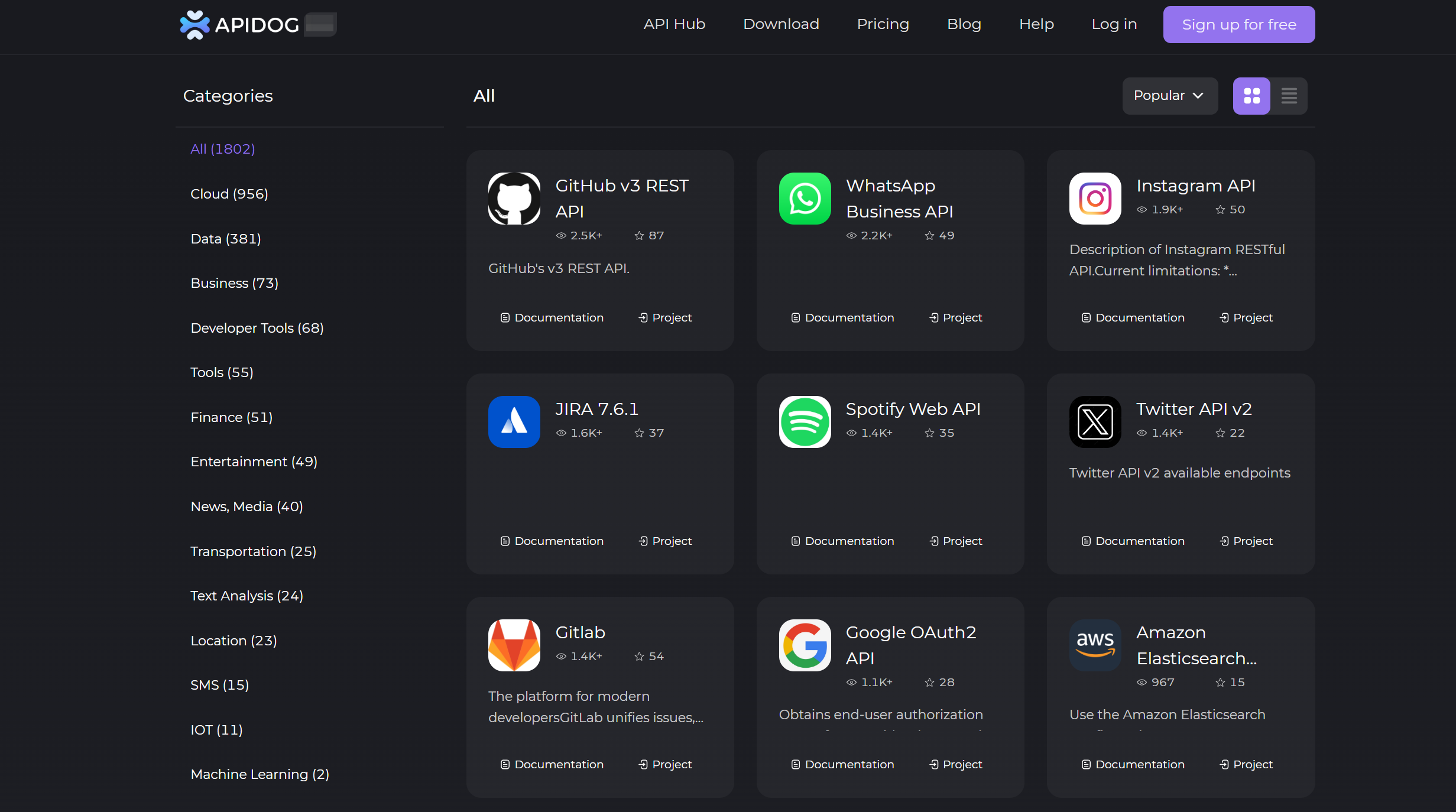Screen dimensions: 1456x812
Task: Switch to grid view layout
Action: 1251,96
